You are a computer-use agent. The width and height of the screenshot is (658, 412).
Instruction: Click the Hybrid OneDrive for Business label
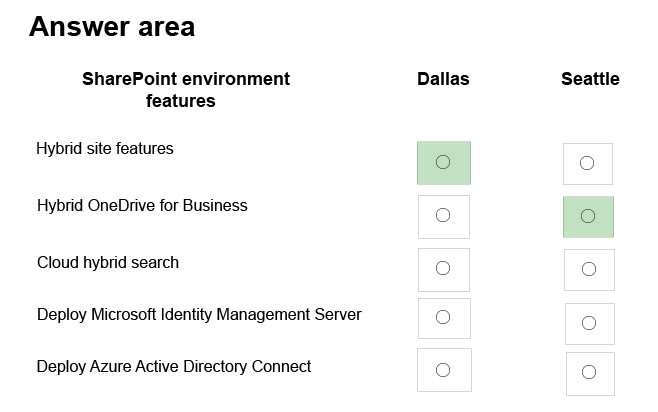(142, 206)
